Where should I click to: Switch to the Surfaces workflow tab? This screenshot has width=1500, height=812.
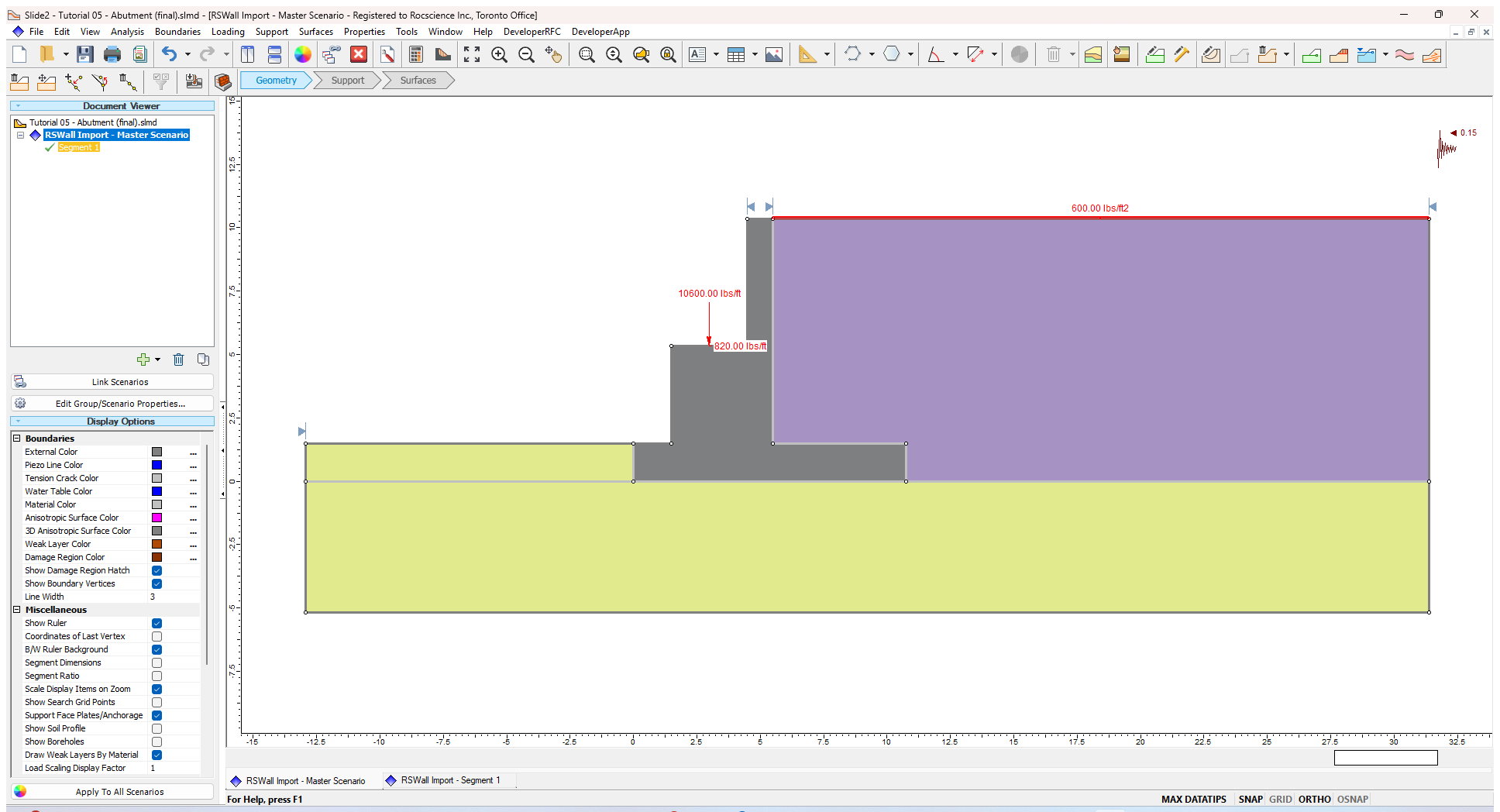coord(418,81)
